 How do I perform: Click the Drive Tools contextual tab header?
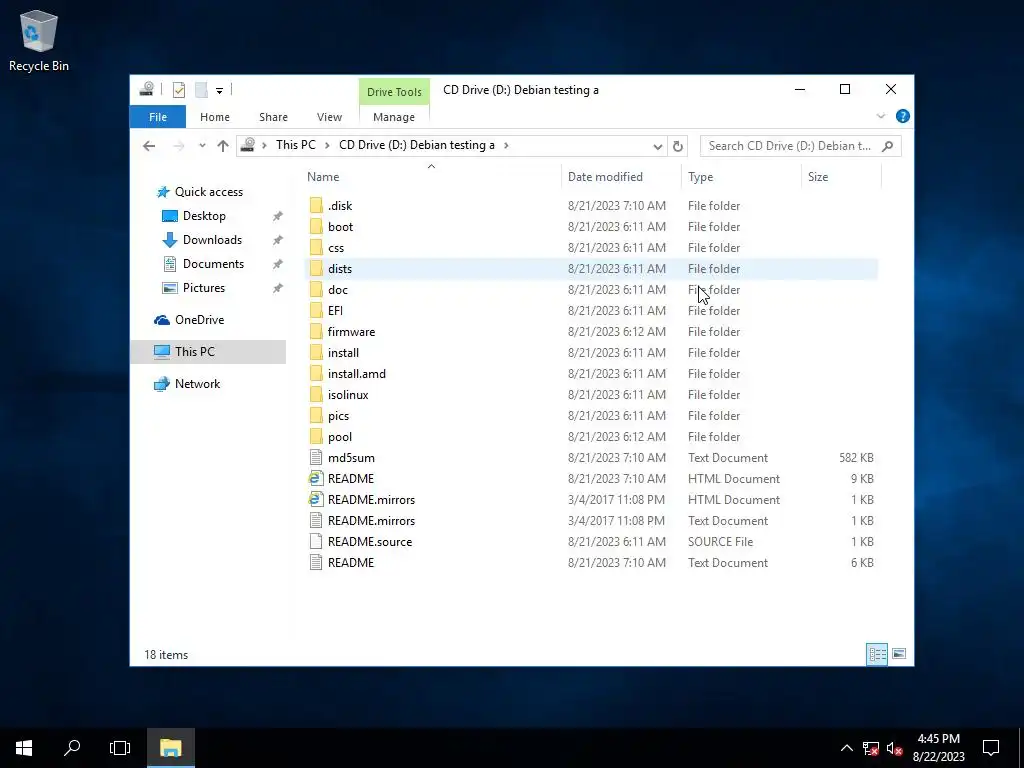(394, 92)
